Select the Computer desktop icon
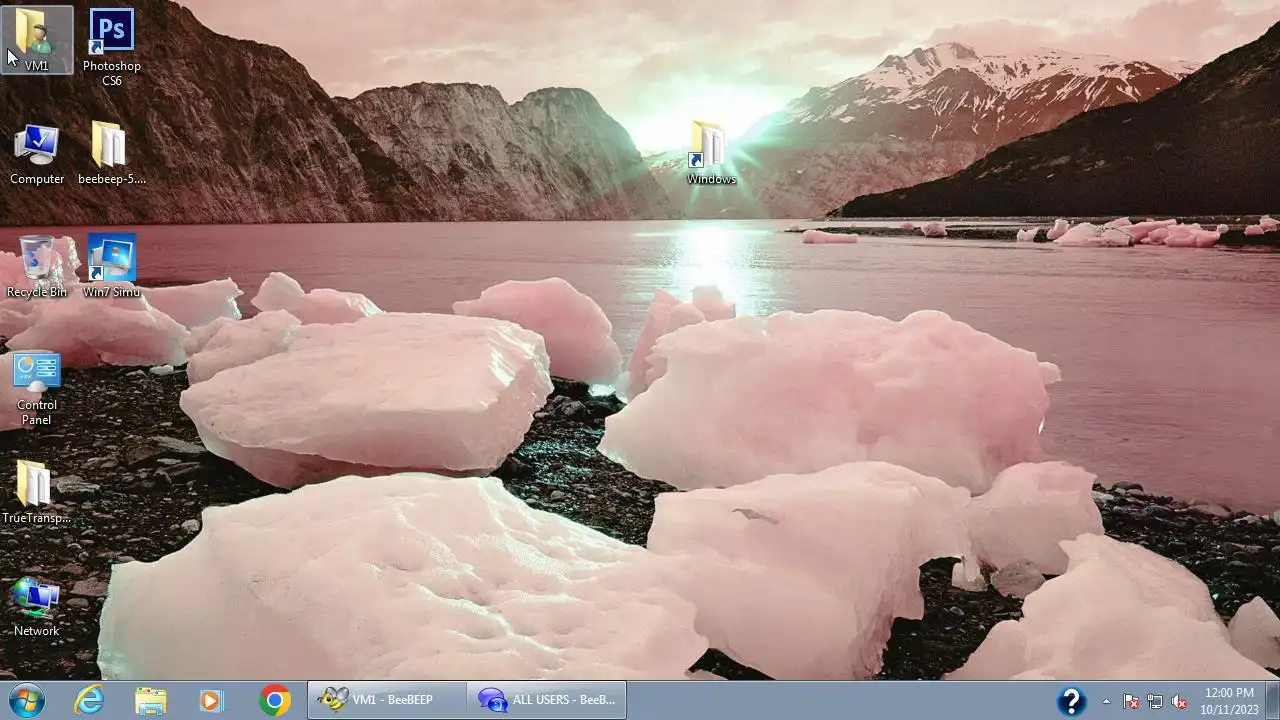Image resolution: width=1280 pixels, height=720 pixels. [37, 154]
